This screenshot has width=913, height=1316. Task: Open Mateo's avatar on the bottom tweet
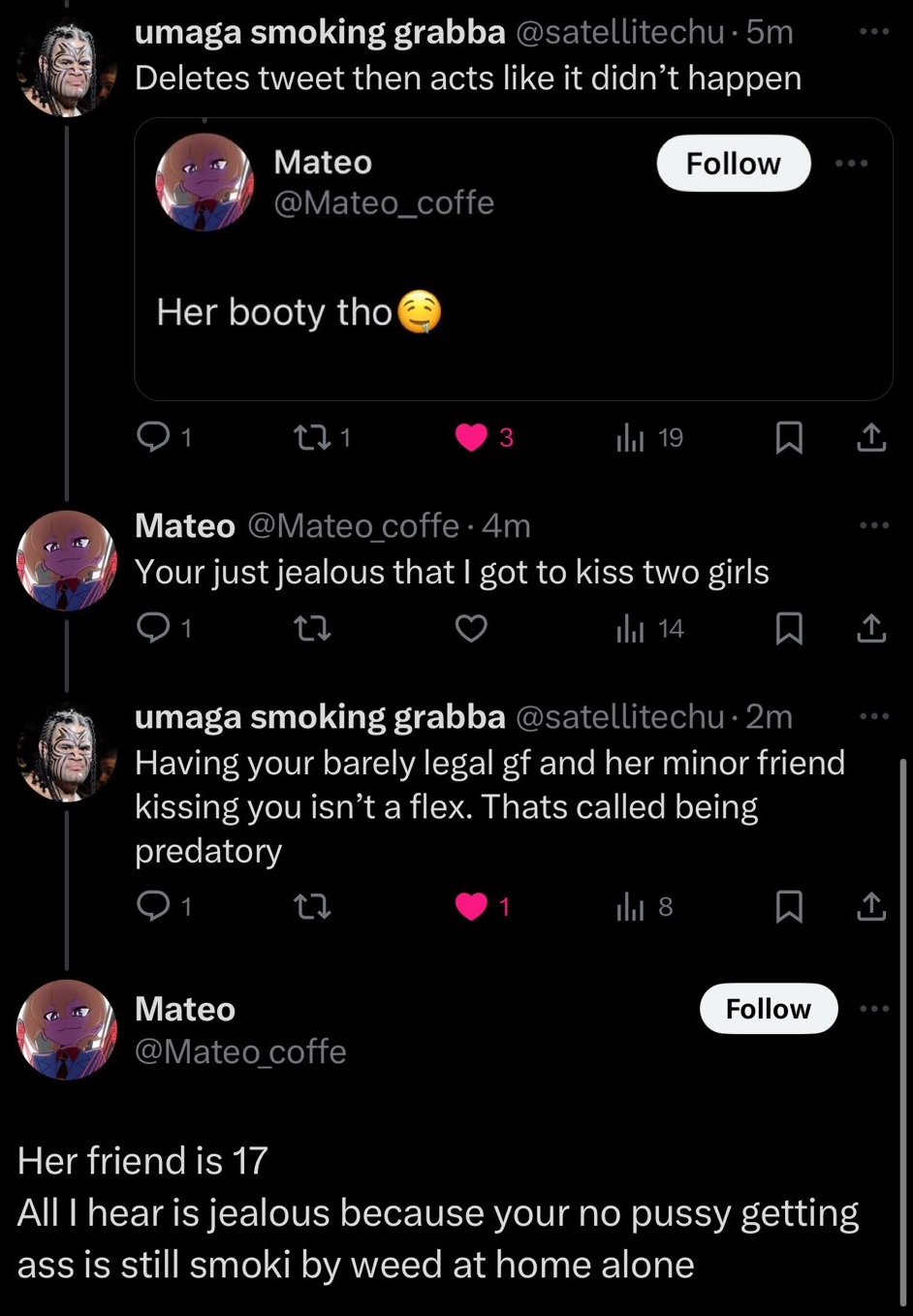pyautogui.click(x=66, y=1029)
